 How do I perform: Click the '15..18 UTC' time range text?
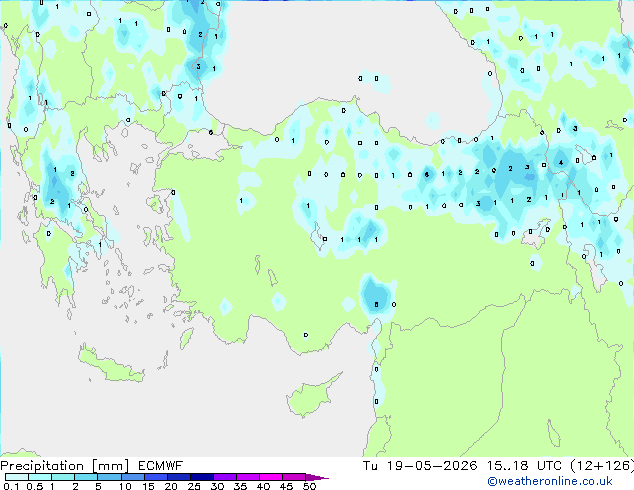524,466
